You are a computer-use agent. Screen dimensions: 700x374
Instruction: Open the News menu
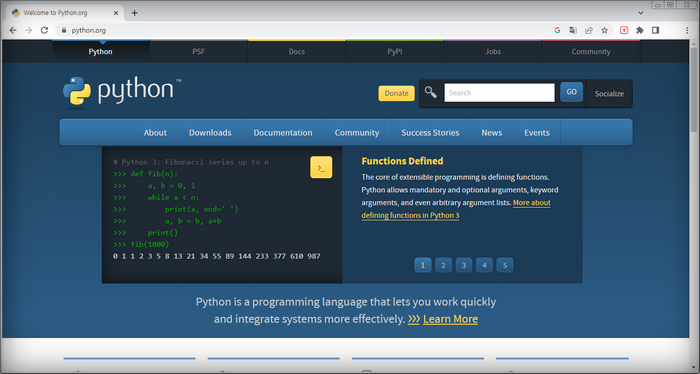pos(492,133)
